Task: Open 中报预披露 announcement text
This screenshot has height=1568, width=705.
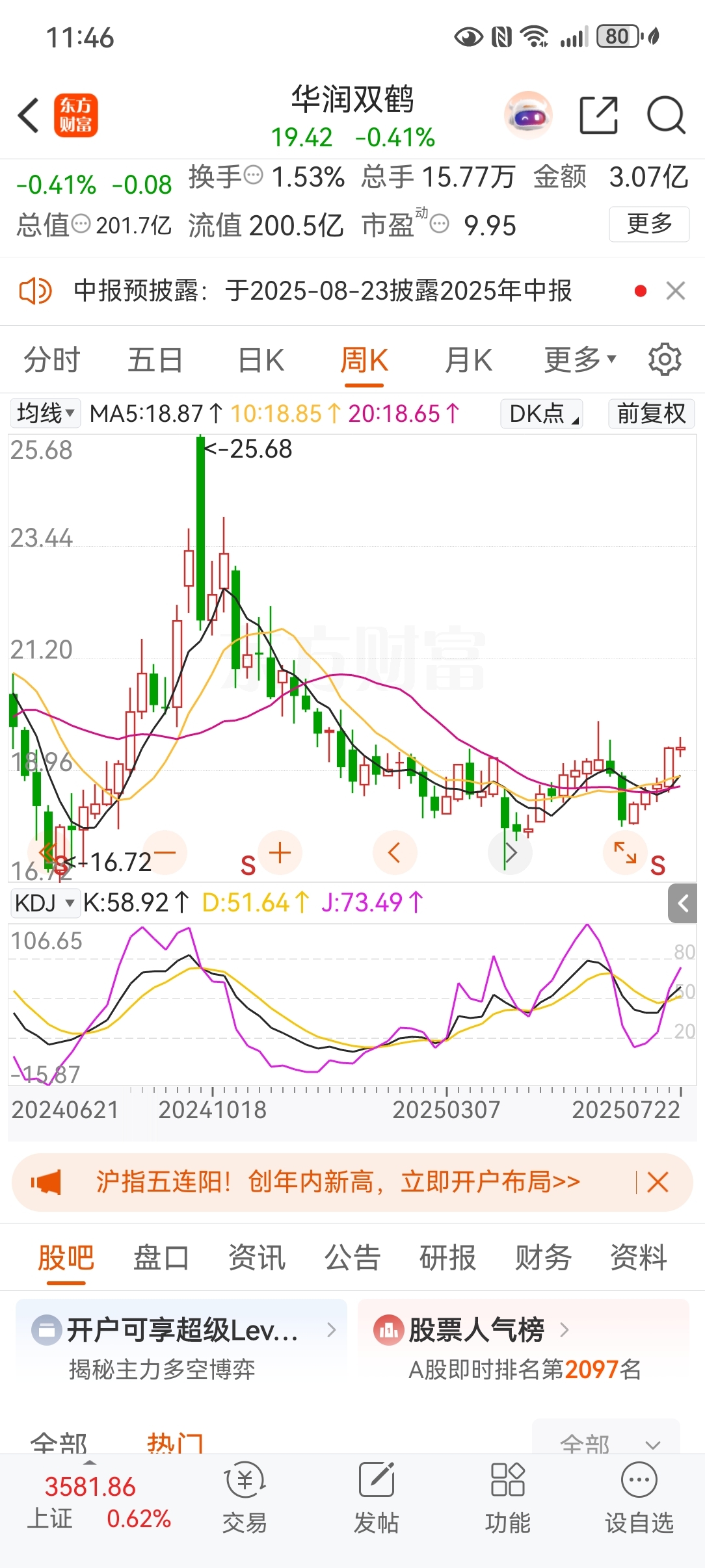Action: [x=323, y=291]
